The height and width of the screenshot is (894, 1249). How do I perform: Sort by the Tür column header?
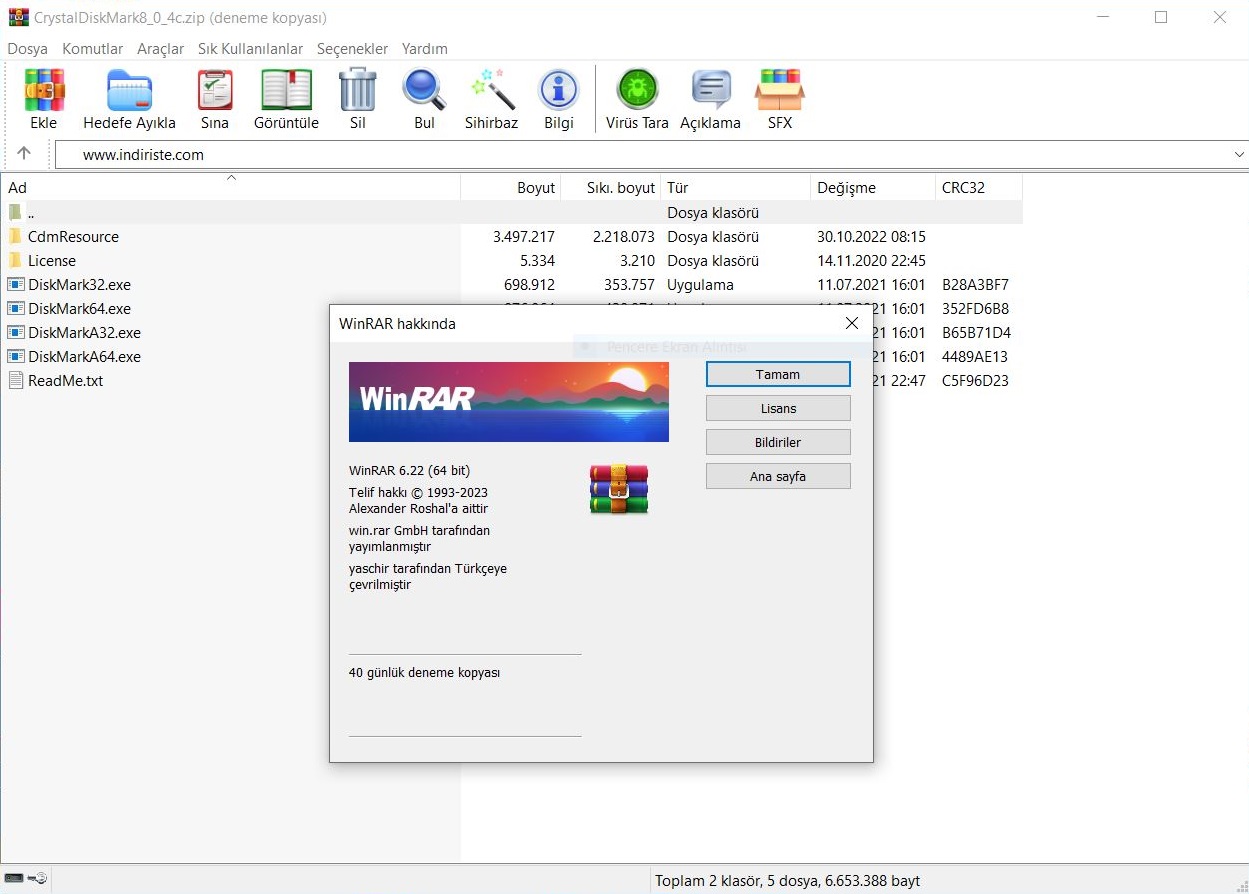pyautogui.click(x=736, y=187)
